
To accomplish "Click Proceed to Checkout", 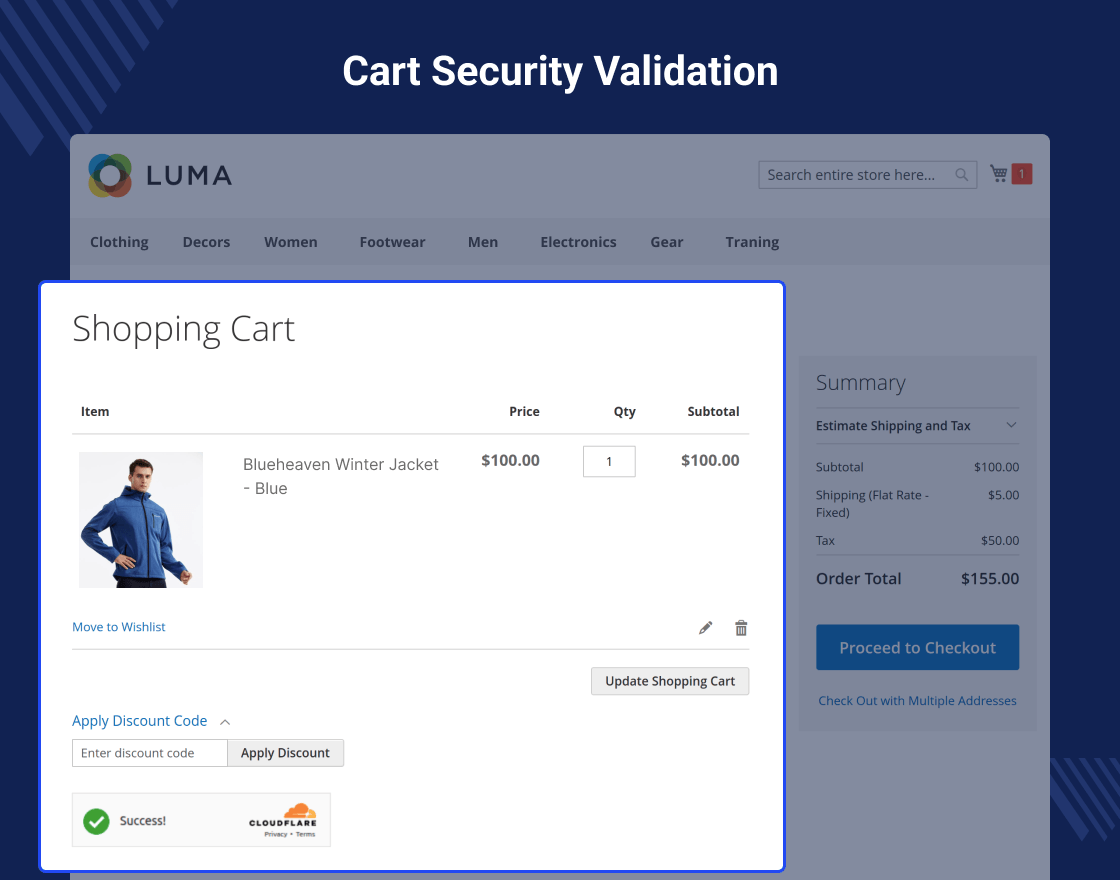I will tap(917, 647).
